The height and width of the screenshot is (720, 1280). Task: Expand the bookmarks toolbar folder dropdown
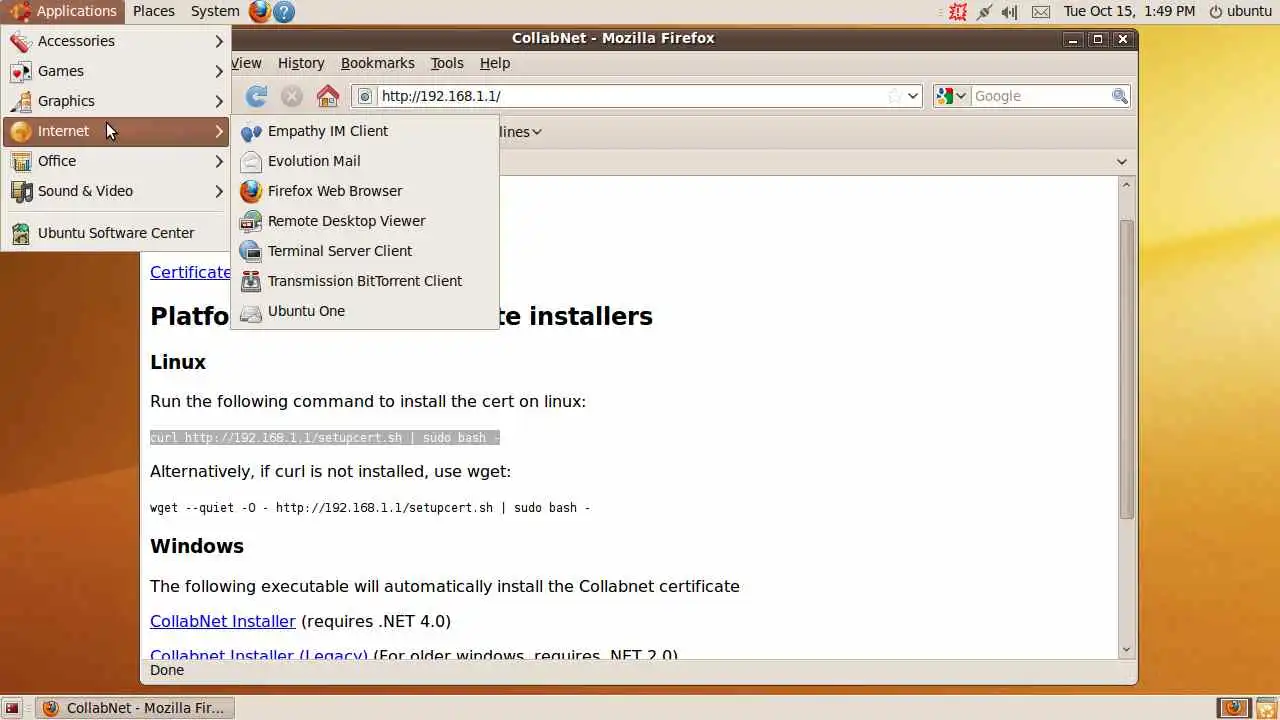pyautogui.click(x=537, y=132)
